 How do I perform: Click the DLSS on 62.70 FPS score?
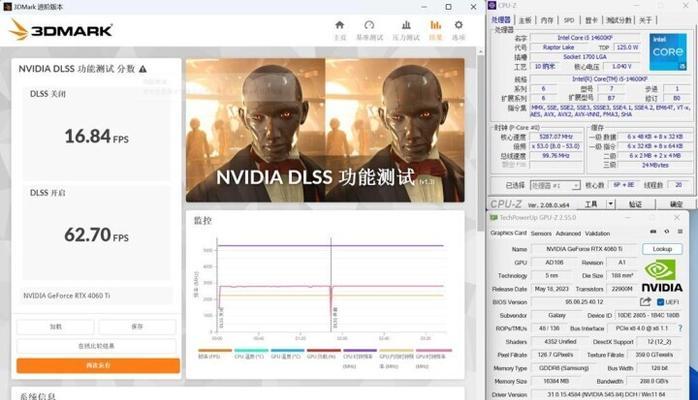(x=97, y=235)
